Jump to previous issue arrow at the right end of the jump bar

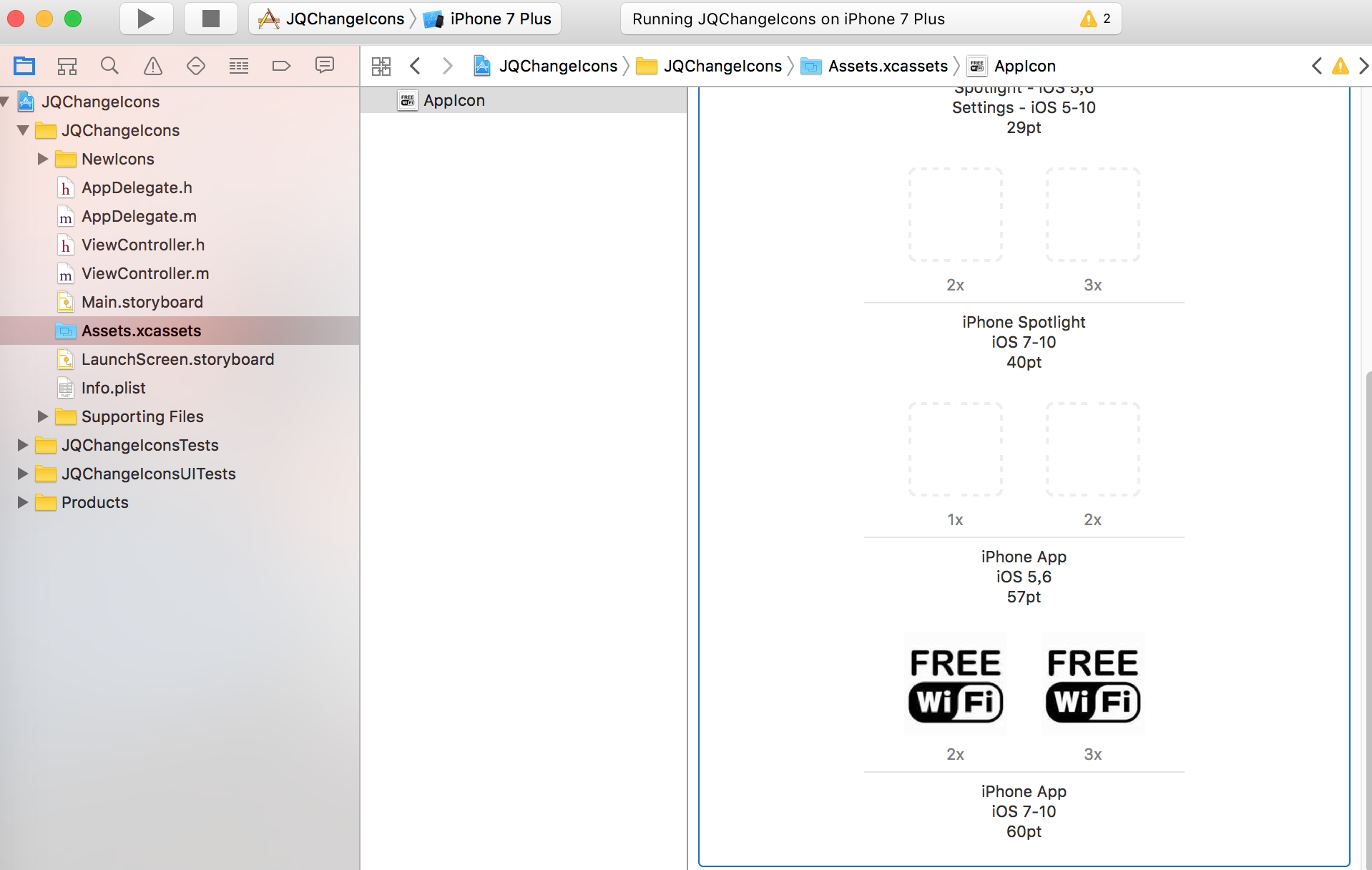pos(1317,66)
